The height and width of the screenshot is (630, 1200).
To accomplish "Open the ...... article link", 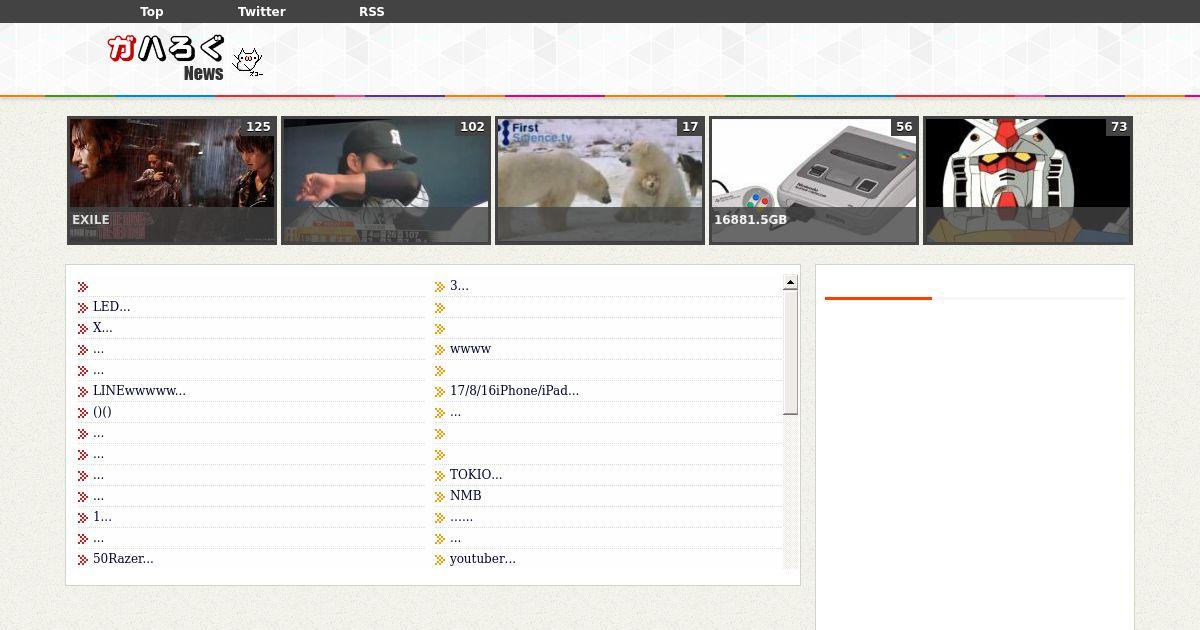I will pyautogui.click(x=461, y=517).
